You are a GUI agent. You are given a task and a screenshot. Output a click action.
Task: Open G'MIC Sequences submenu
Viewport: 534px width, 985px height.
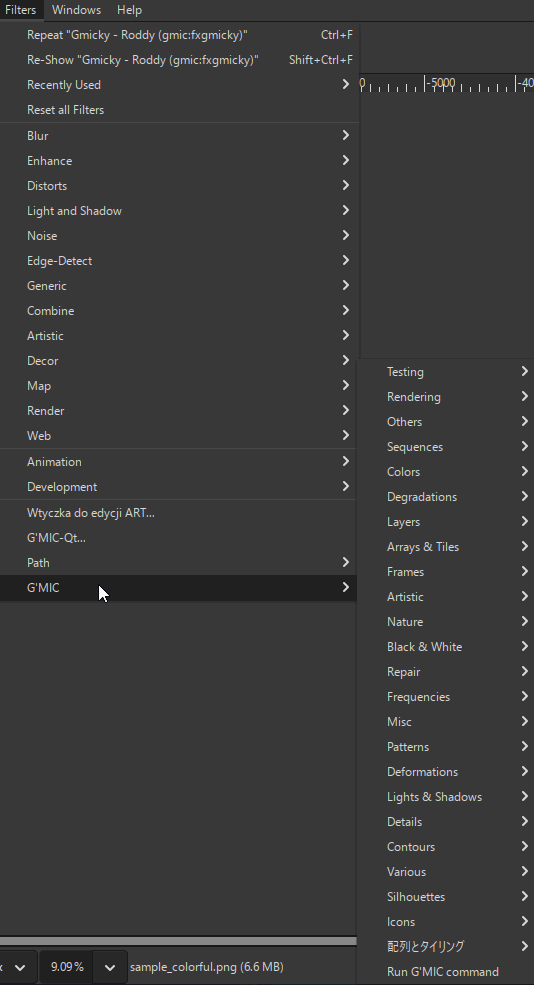tap(445, 447)
